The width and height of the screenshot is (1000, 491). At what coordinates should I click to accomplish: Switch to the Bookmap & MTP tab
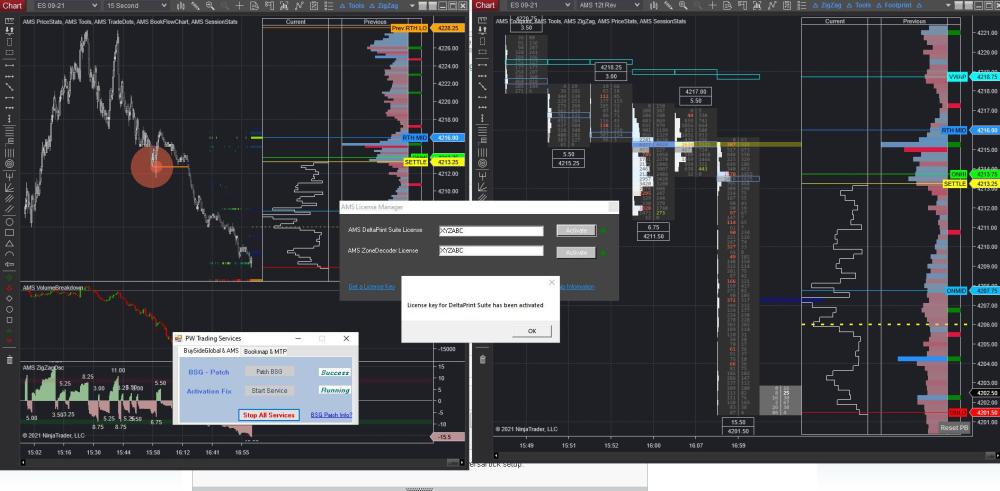pyautogui.click(x=271, y=351)
